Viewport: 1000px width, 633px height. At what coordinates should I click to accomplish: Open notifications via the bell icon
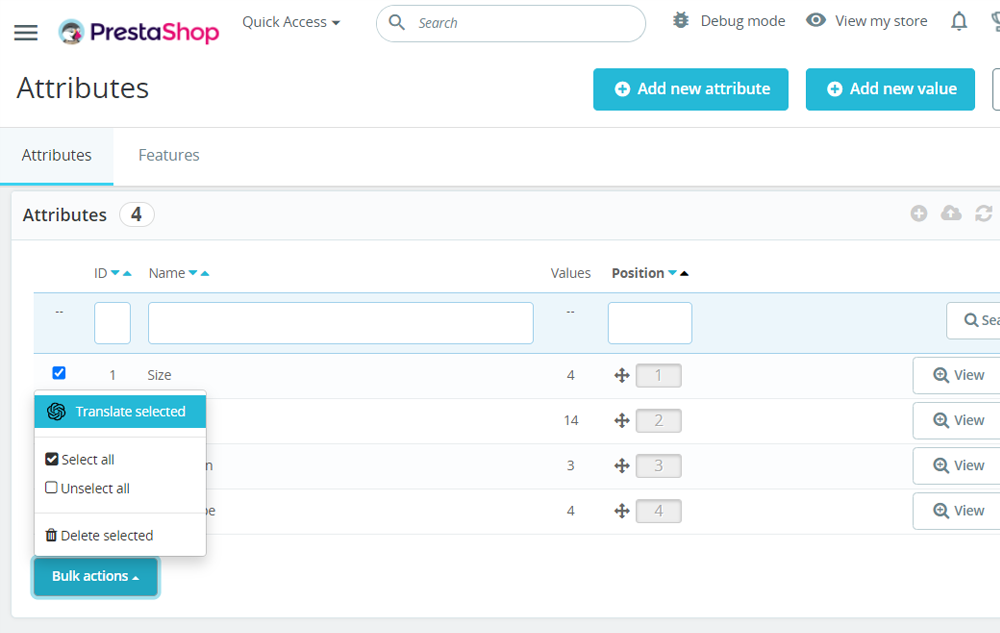coord(958,20)
